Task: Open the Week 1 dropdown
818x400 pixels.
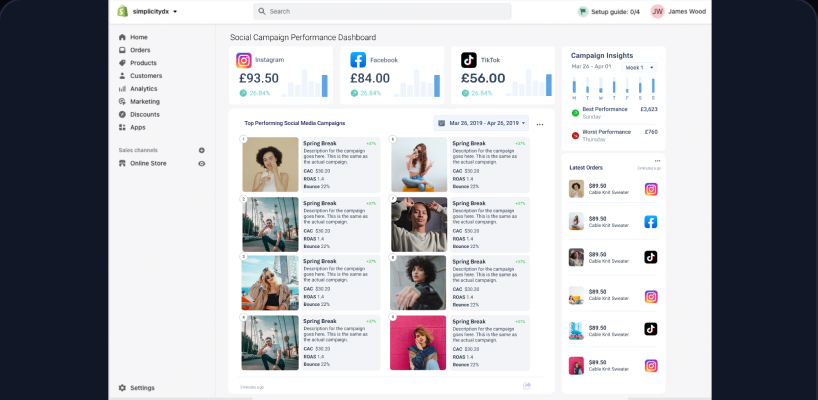Action: (639, 67)
